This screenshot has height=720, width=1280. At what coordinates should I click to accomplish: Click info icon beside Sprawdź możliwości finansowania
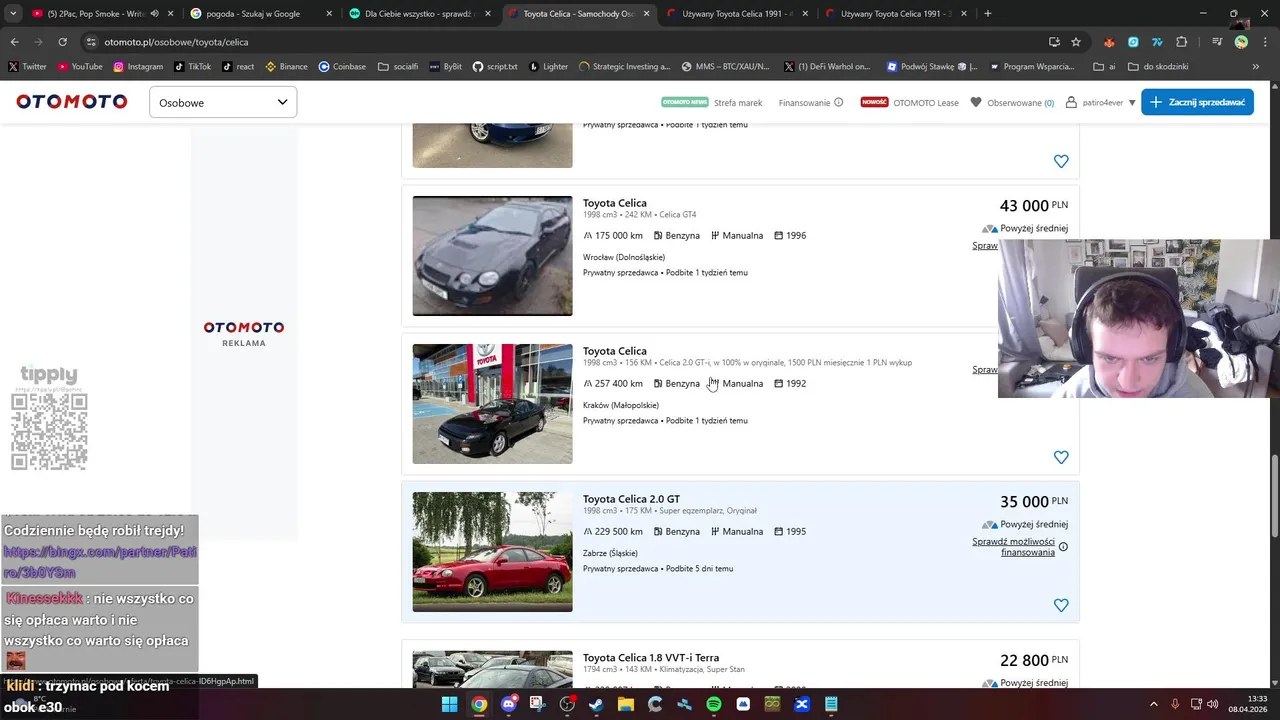pyautogui.click(x=1063, y=547)
